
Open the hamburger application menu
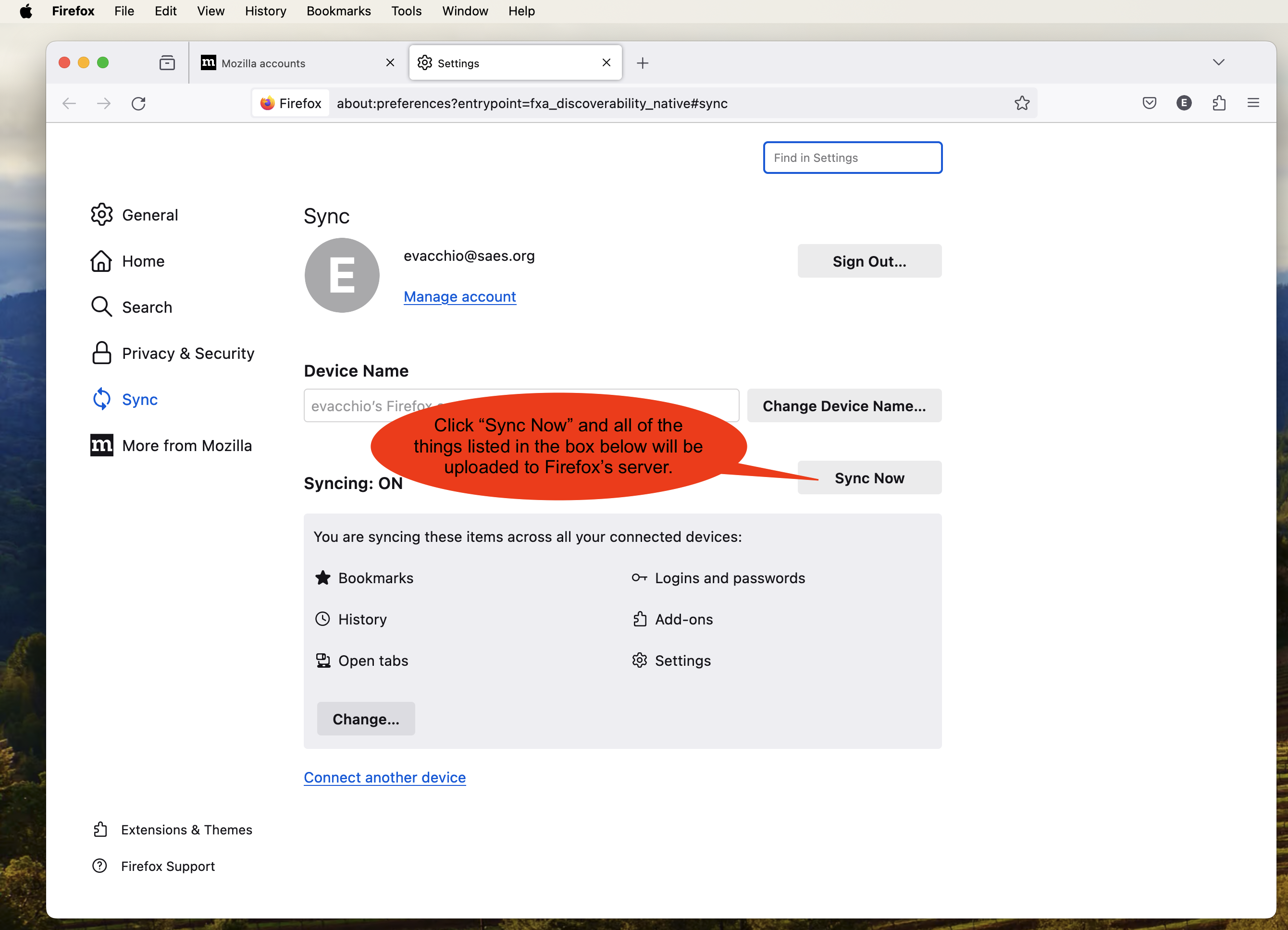pyautogui.click(x=1253, y=103)
